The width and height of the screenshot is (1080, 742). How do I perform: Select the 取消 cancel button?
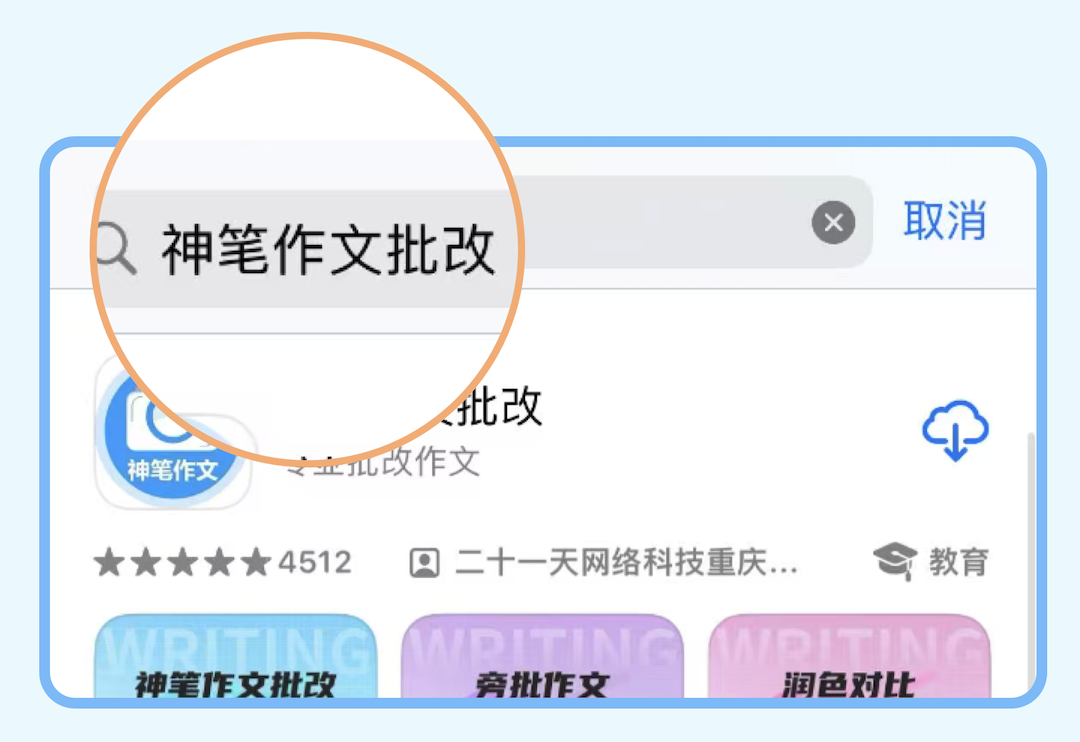click(945, 221)
